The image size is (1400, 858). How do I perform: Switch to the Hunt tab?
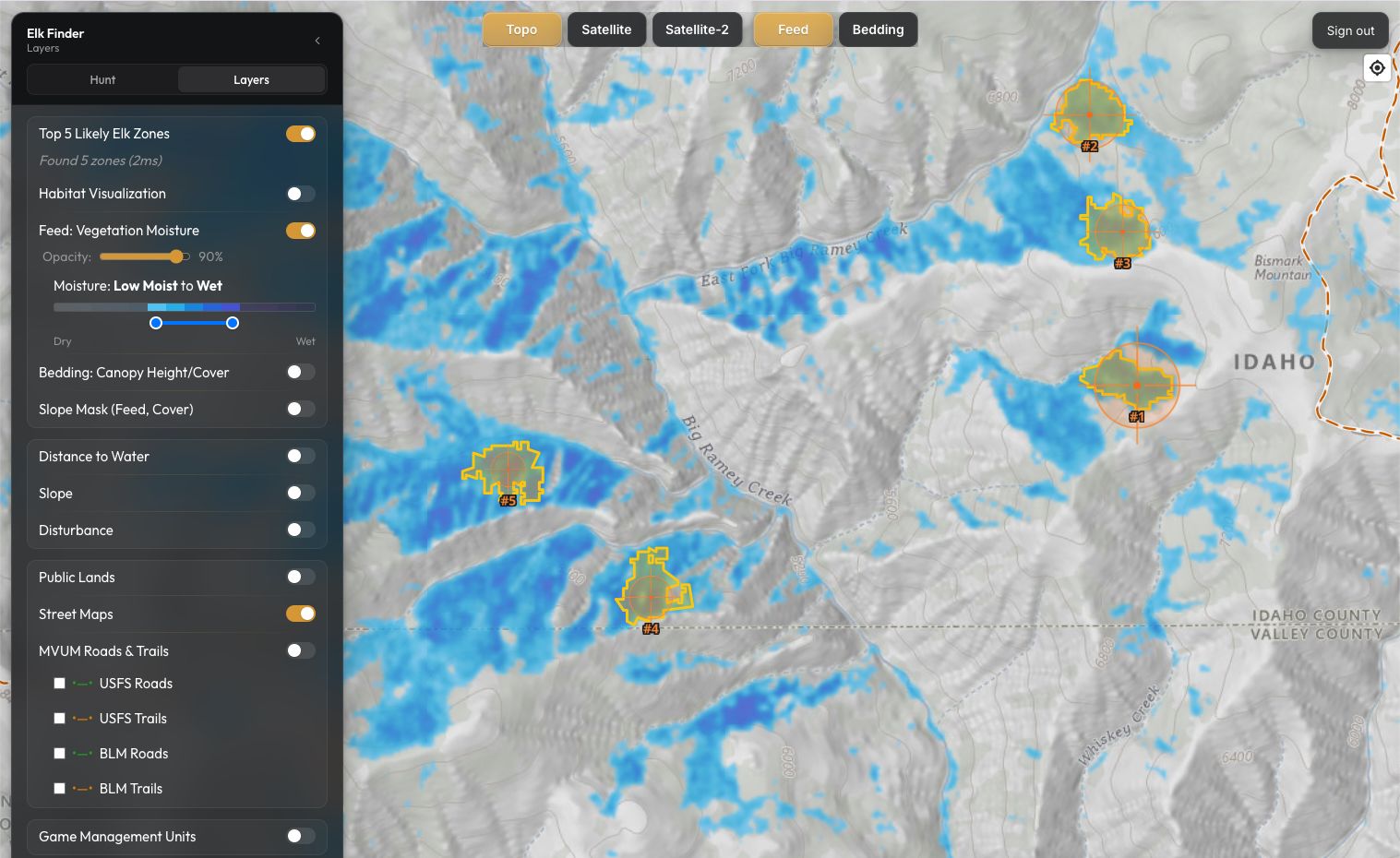pyautogui.click(x=102, y=80)
